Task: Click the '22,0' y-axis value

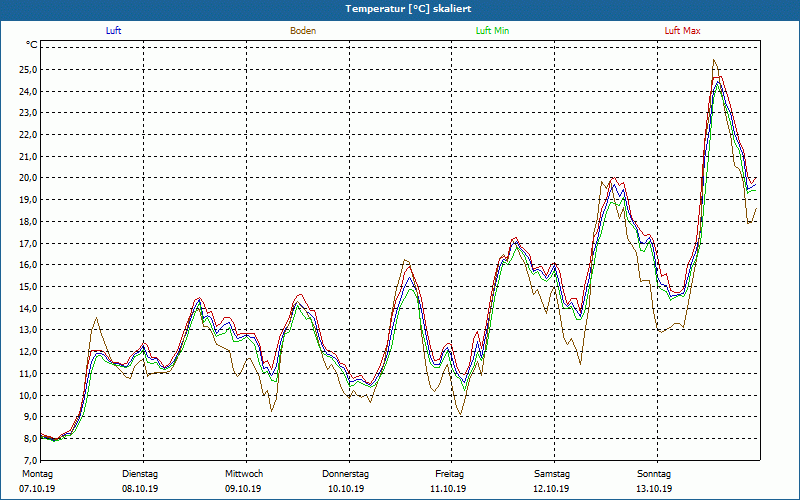Action: coord(28,135)
